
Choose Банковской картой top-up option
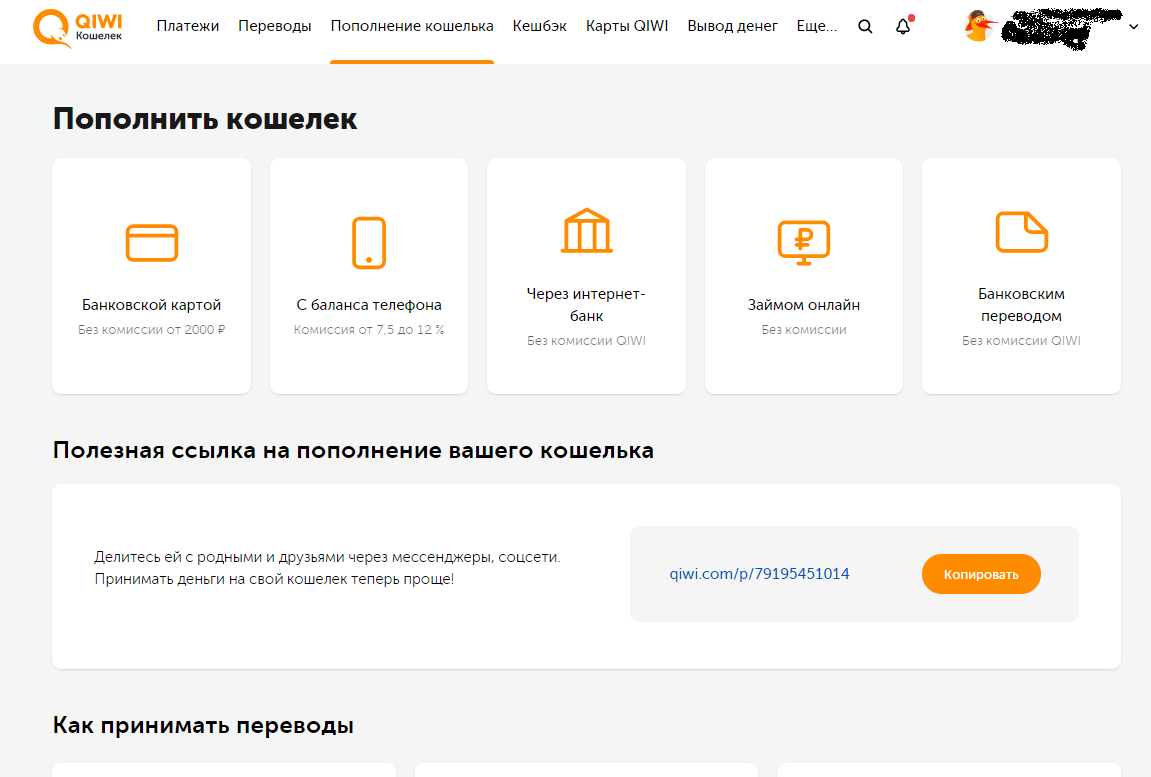[x=152, y=276]
